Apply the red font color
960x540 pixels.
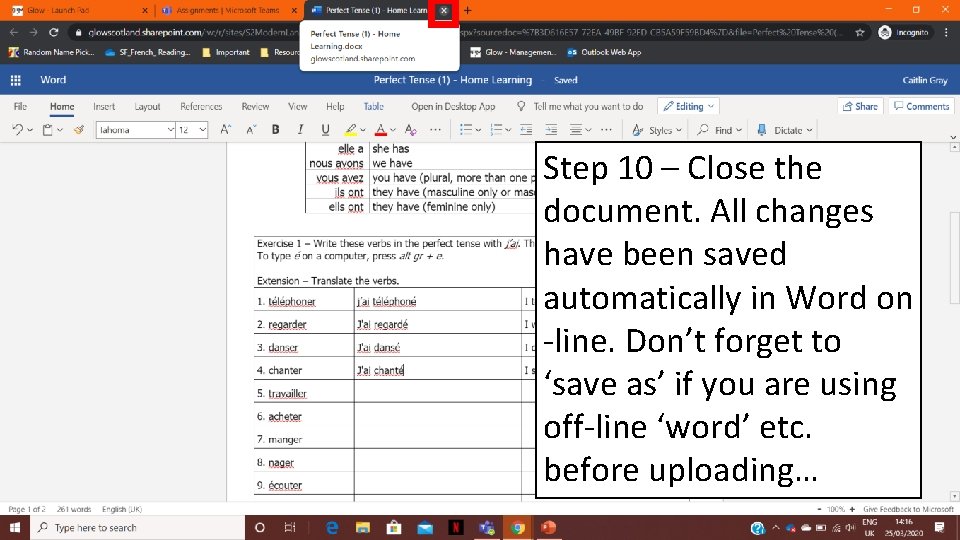[x=381, y=130]
